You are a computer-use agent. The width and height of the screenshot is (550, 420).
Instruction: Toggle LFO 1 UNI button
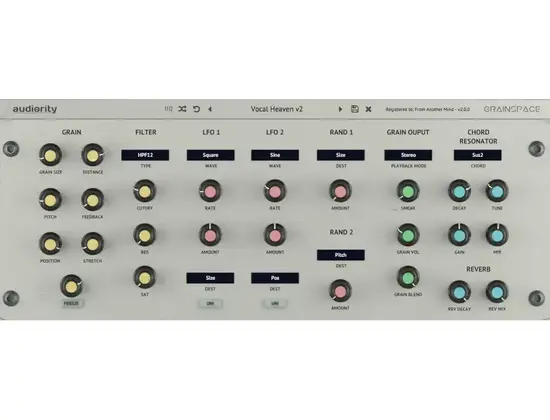coord(210,303)
